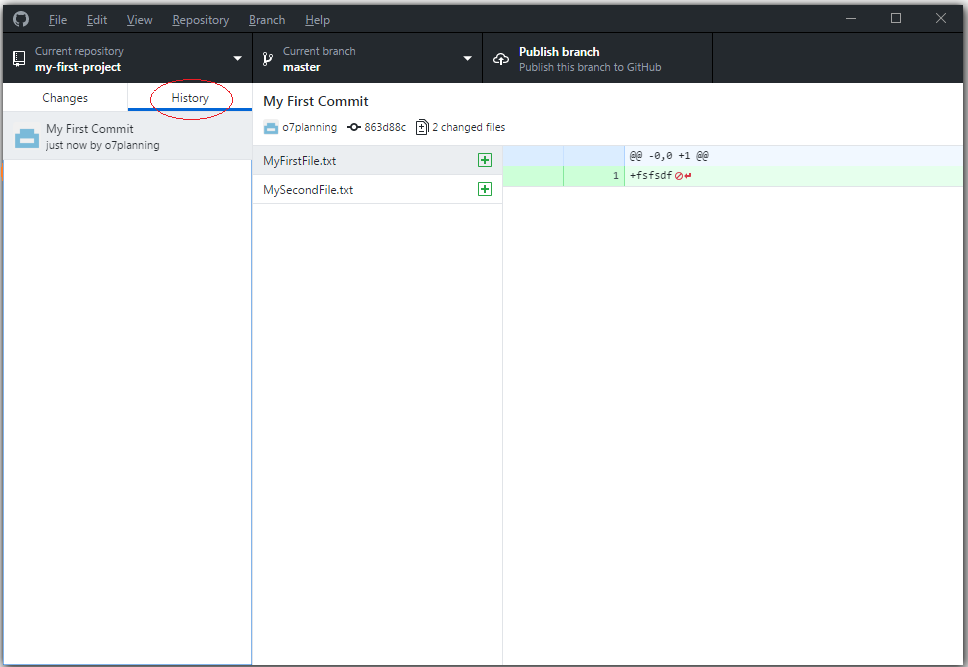Viewport: 968px width, 667px height.
Task: Click line number 1 in the diff gutter
Action: pos(615,176)
